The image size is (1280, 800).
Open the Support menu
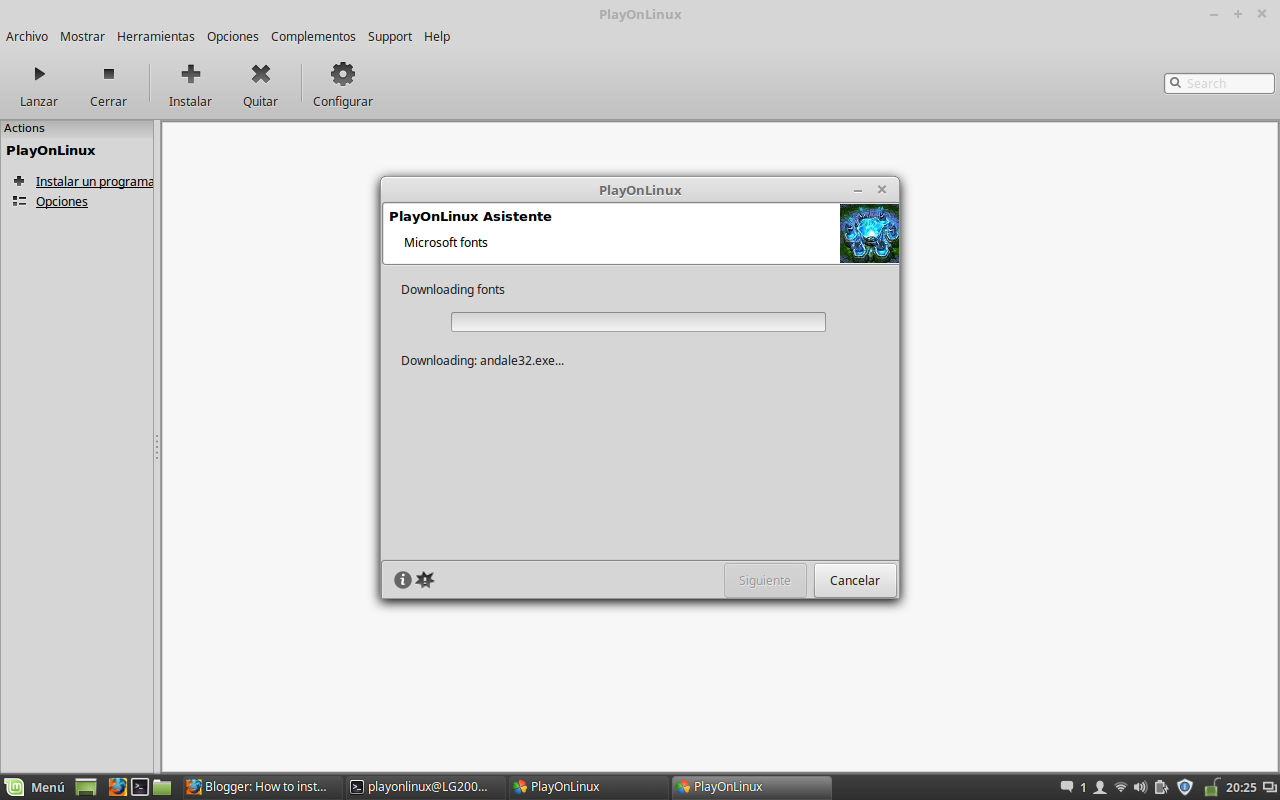coord(390,36)
